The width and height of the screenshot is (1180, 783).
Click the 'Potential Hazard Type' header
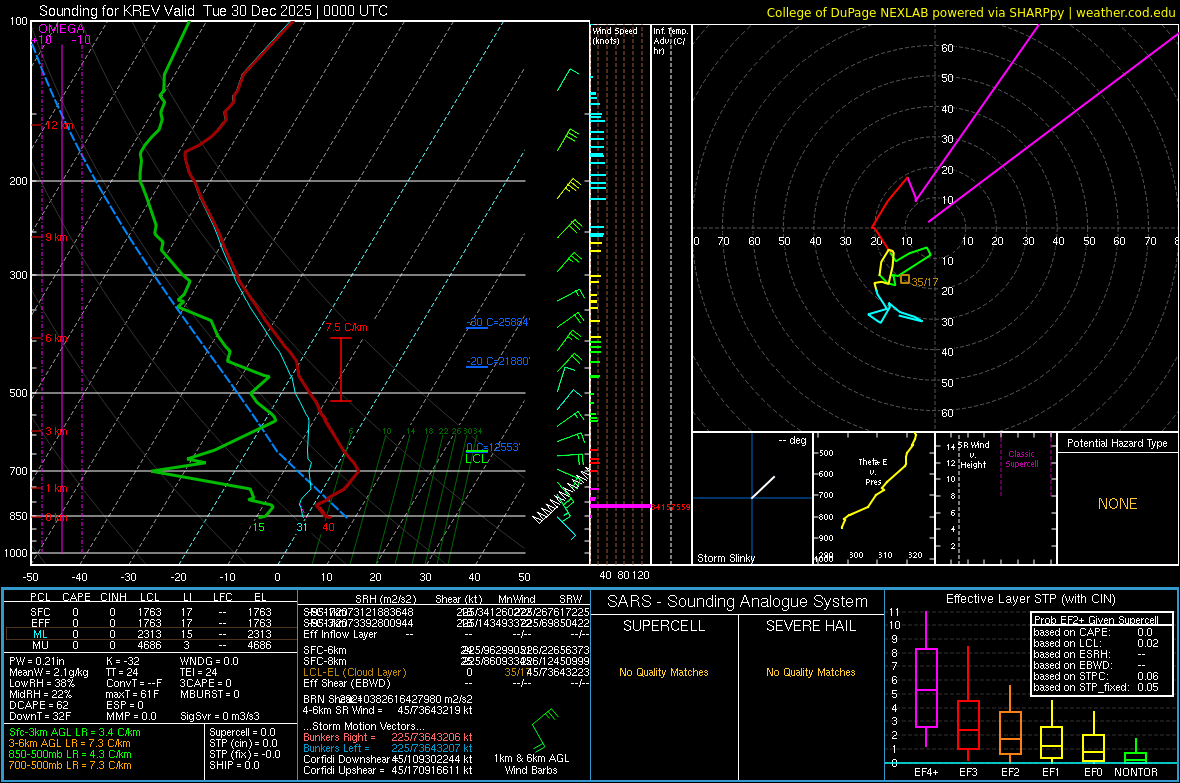[x=1117, y=443]
